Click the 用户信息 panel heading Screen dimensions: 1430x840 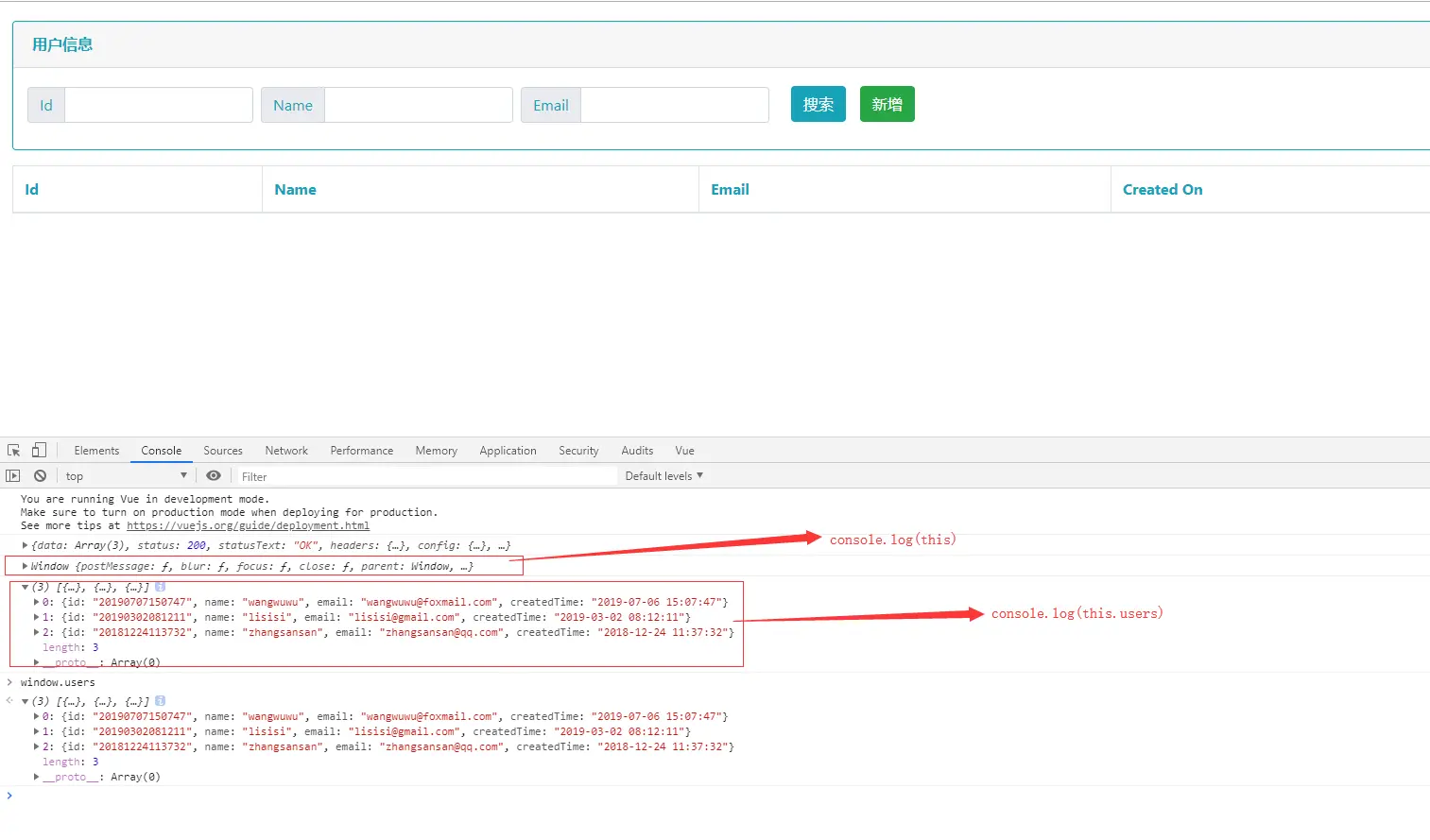(x=62, y=44)
